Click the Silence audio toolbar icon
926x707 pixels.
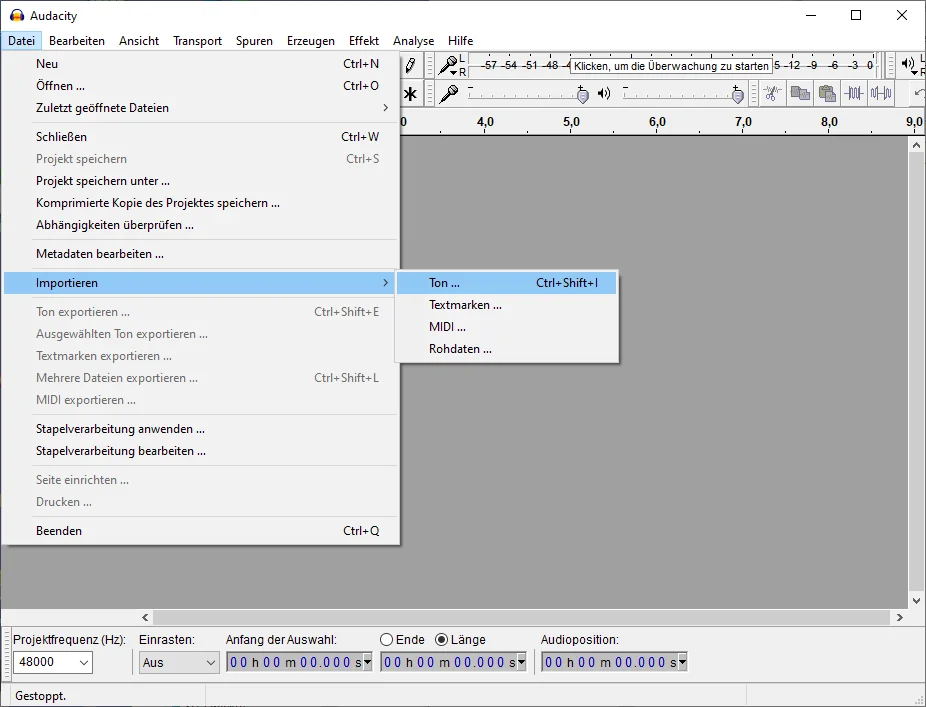coord(881,94)
